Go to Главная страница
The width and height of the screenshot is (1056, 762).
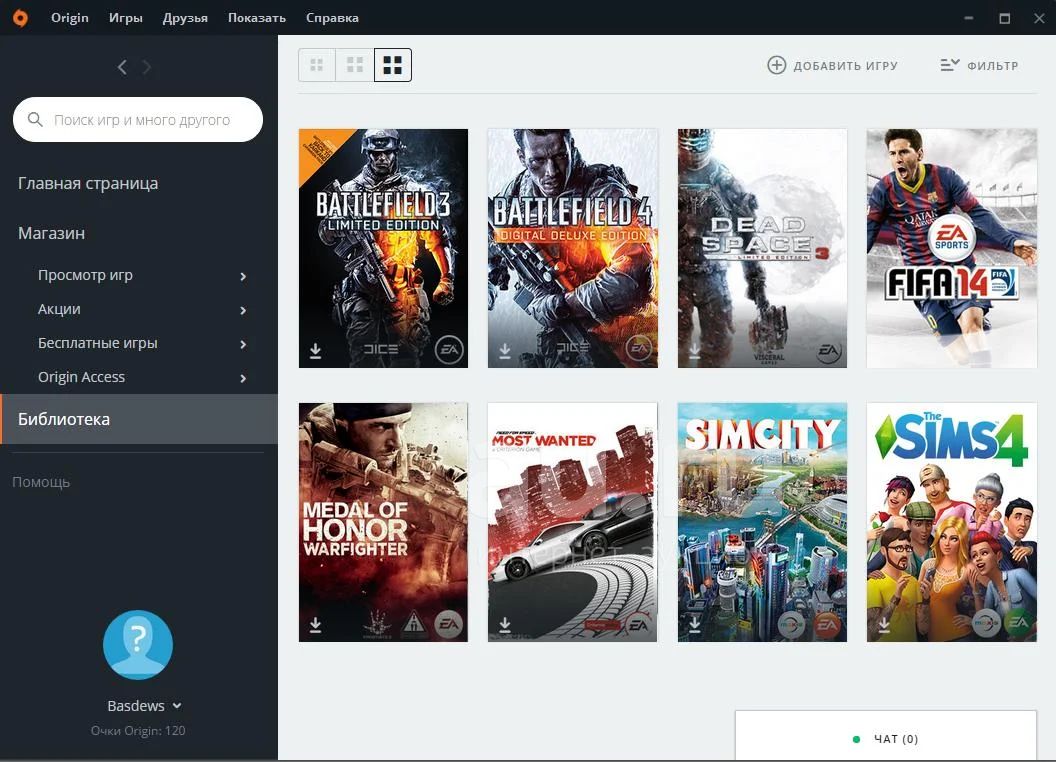(88, 183)
